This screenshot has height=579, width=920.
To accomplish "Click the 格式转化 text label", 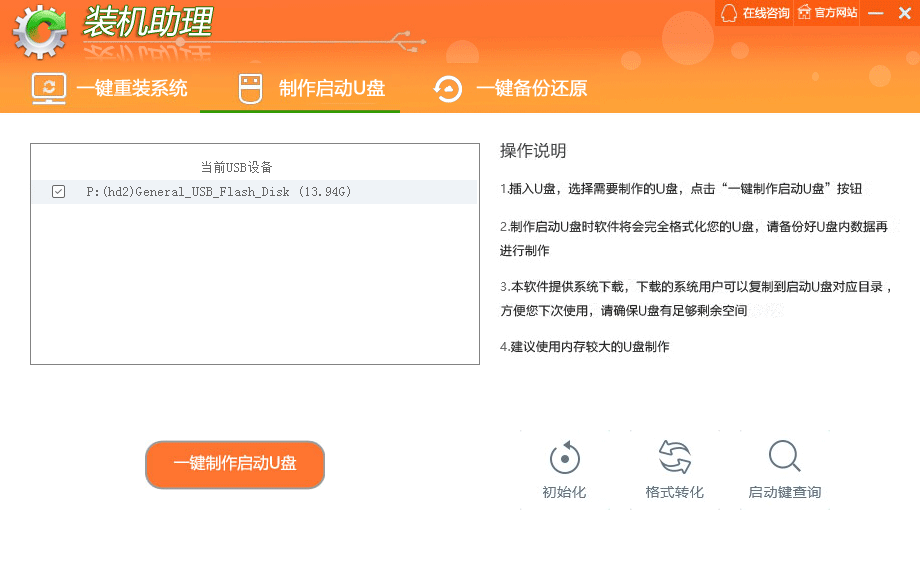I will pyautogui.click(x=675, y=492).
